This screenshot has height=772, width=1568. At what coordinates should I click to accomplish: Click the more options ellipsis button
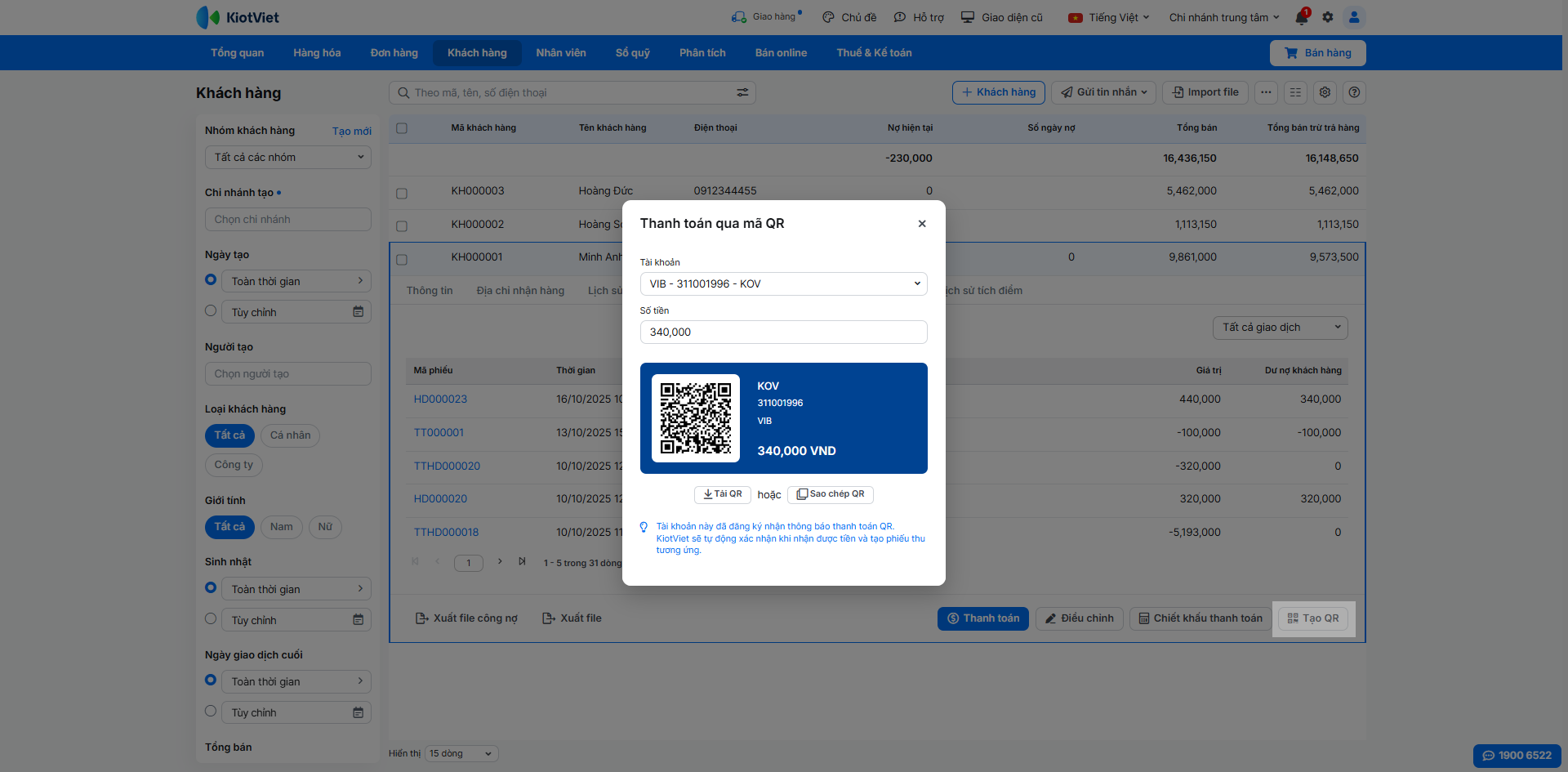click(x=1266, y=92)
